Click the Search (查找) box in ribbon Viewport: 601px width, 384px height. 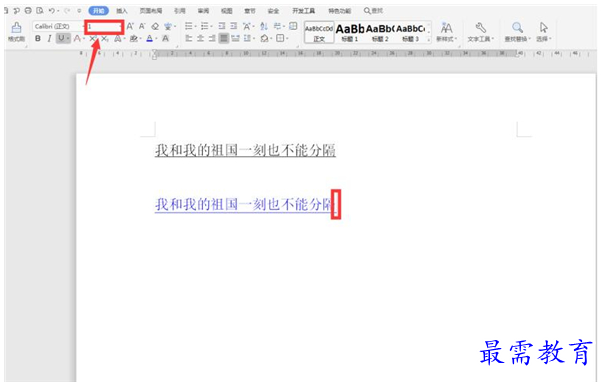(x=374, y=11)
